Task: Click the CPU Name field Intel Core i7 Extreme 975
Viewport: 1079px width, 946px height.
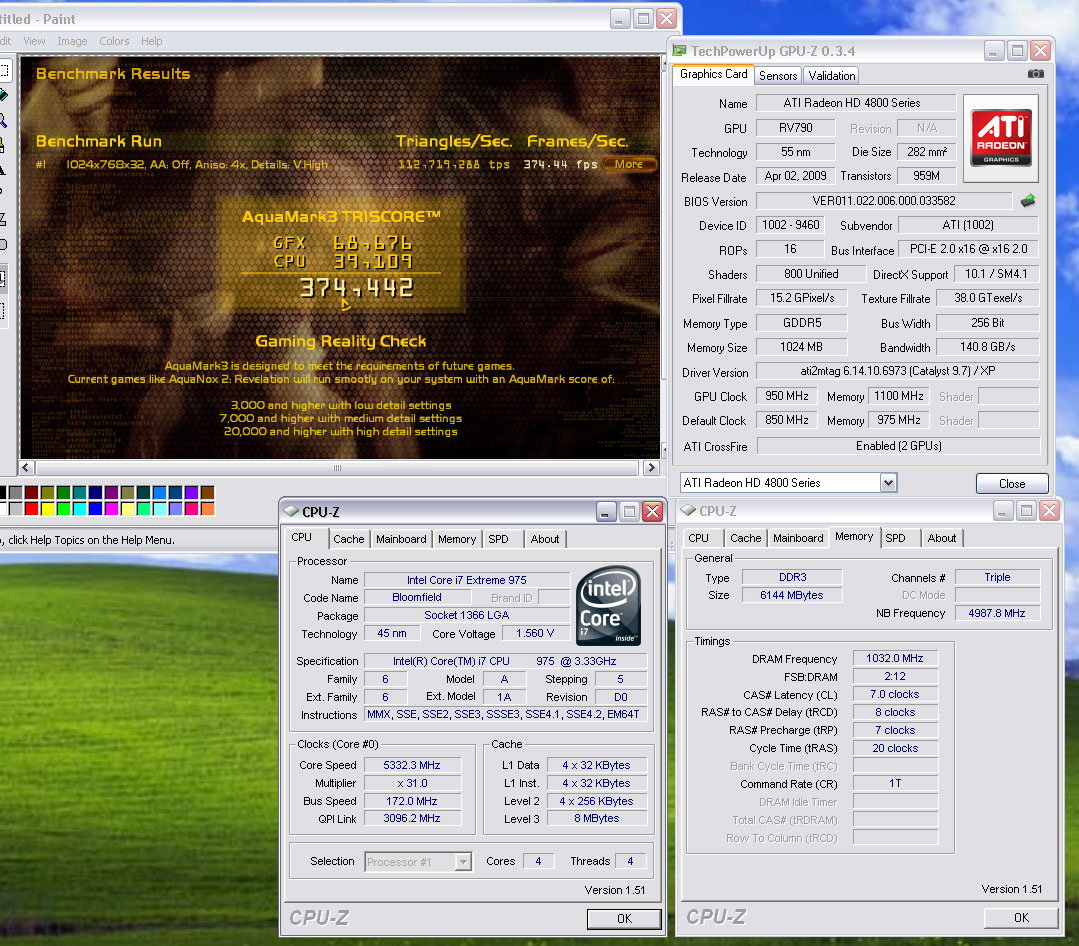Action: point(467,580)
